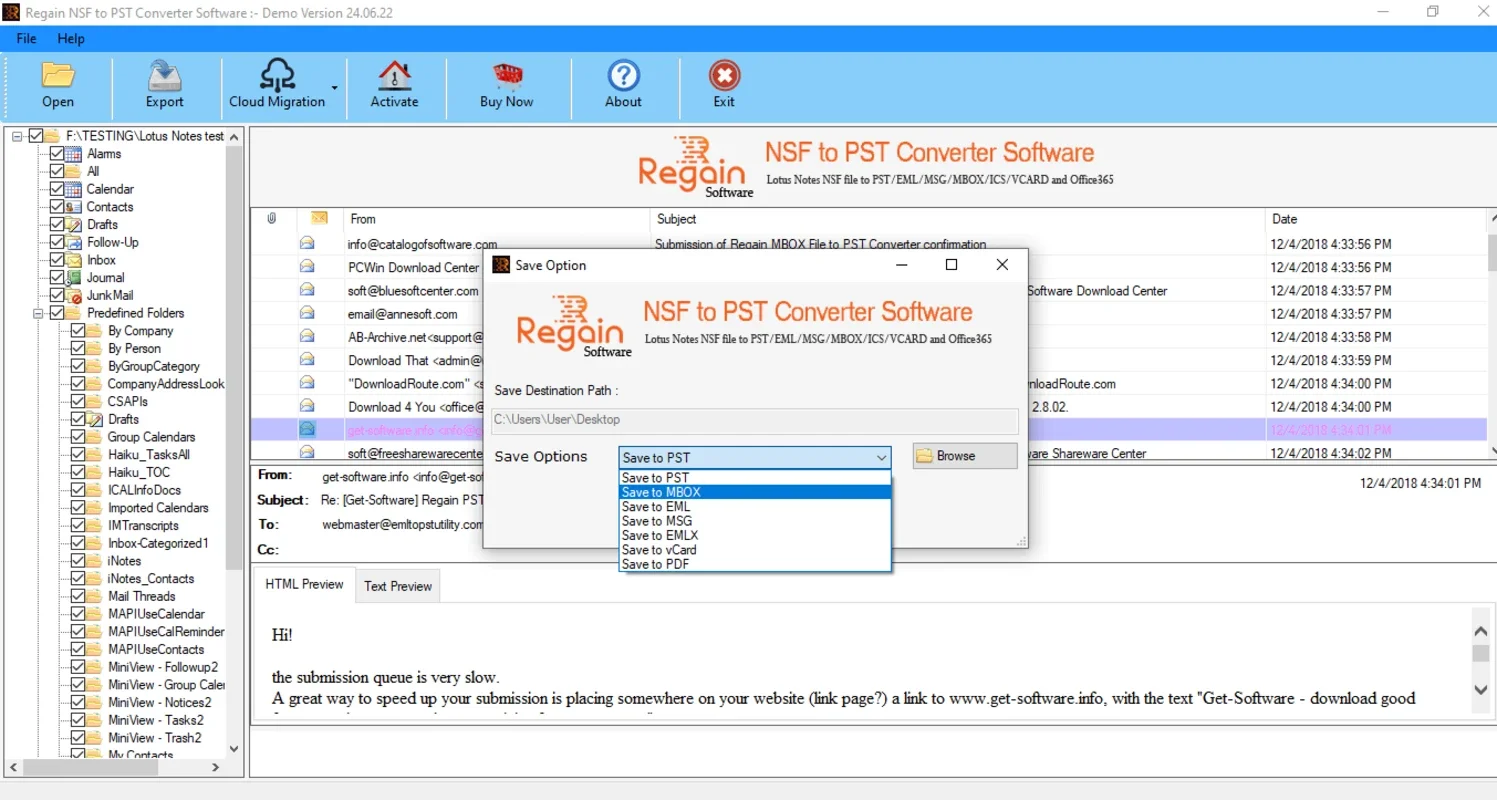
Task: Click mail icon for AB-Archive.net row
Action: coord(307,336)
